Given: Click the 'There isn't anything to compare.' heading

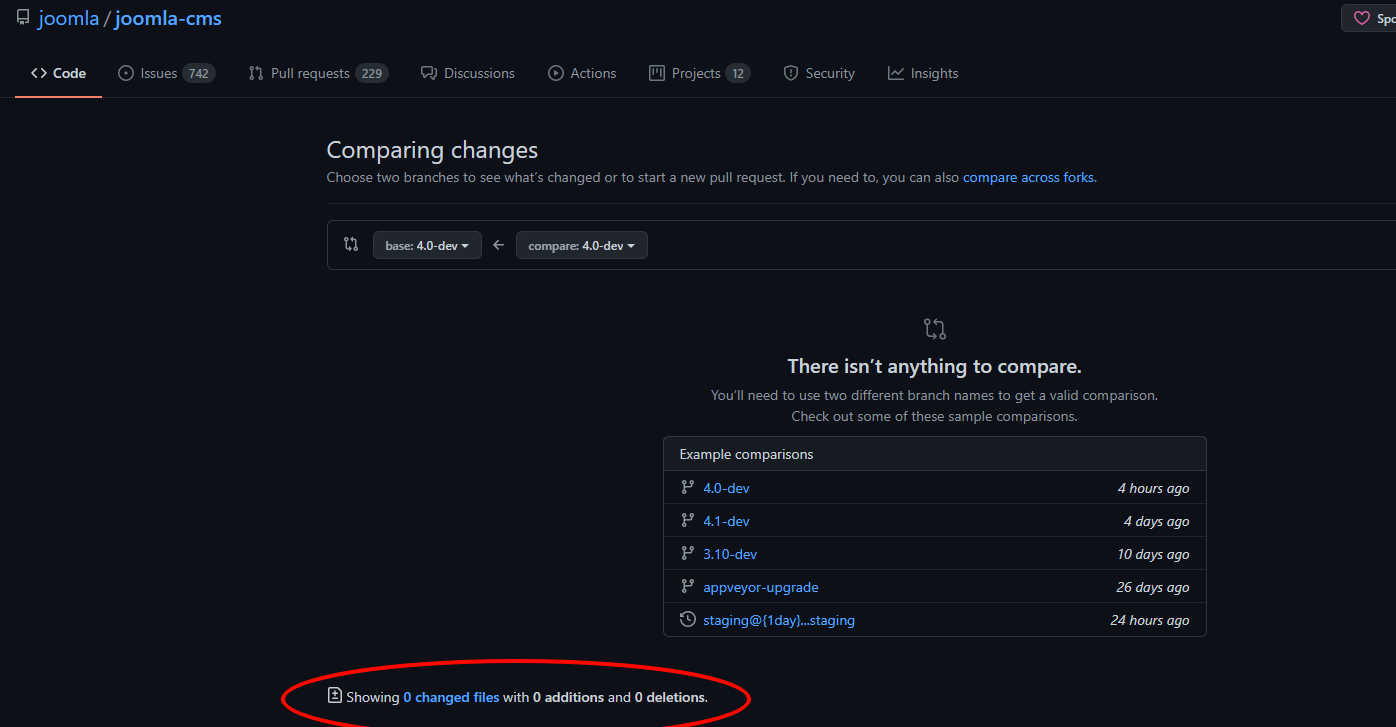Looking at the screenshot, I should tap(935, 366).
